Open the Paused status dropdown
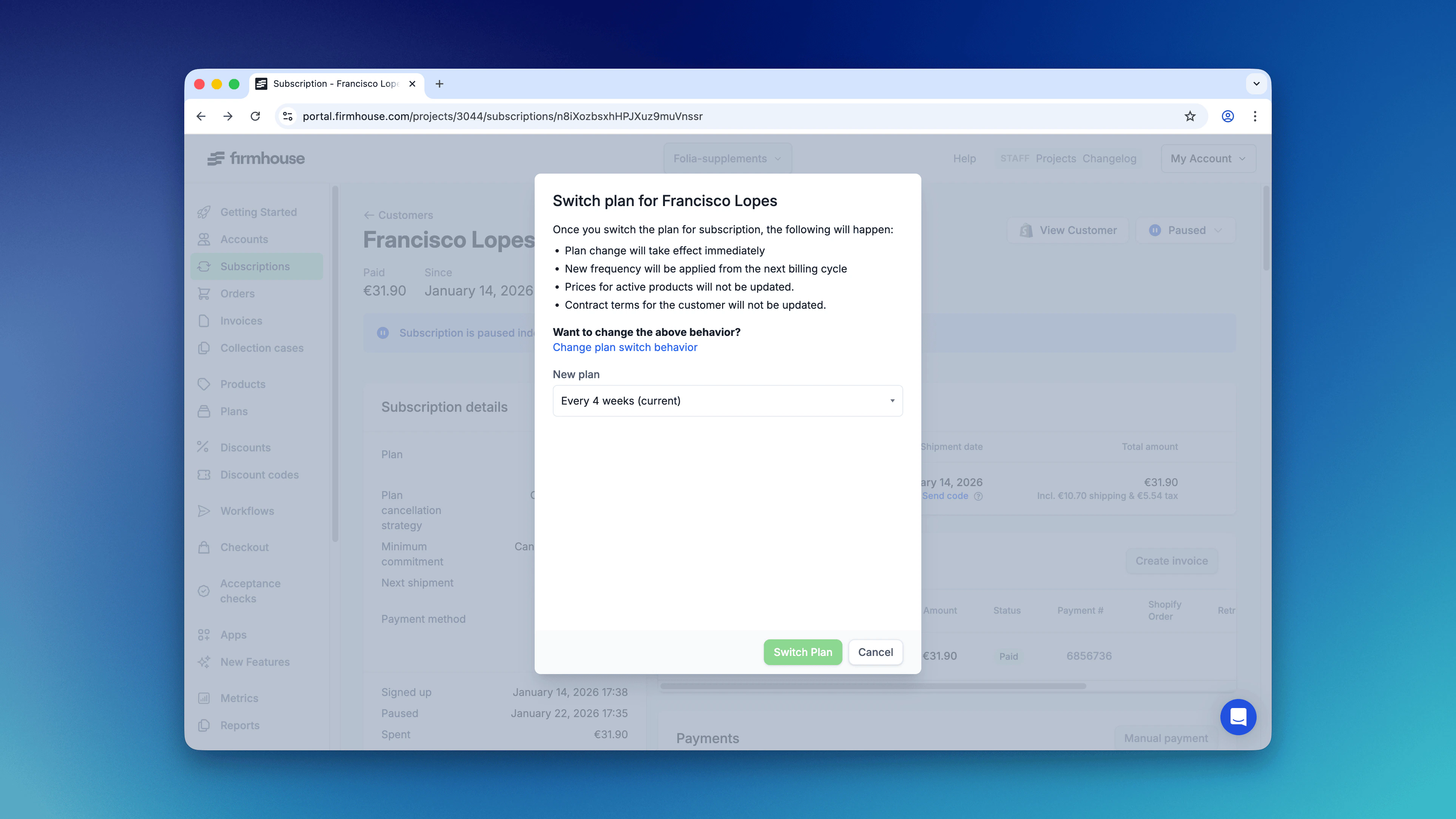The image size is (1456, 819). tap(1185, 231)
